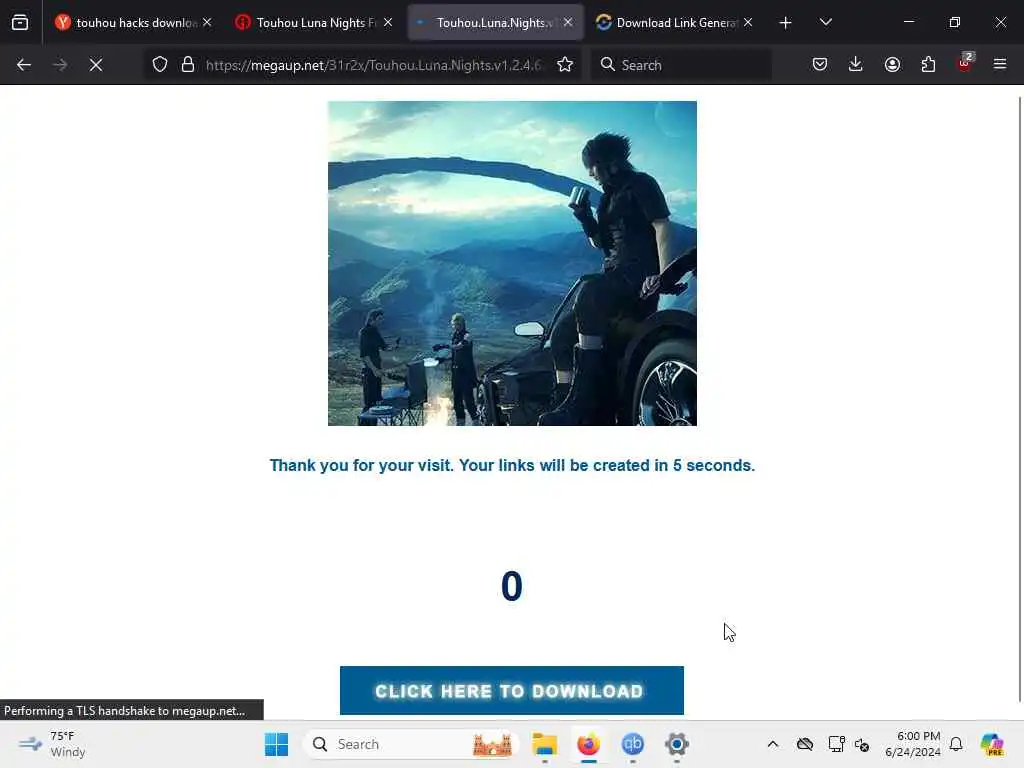Click the OneDrive cloud tray icon
This screenshot has width=1024, height=768.
pos(805,744)
